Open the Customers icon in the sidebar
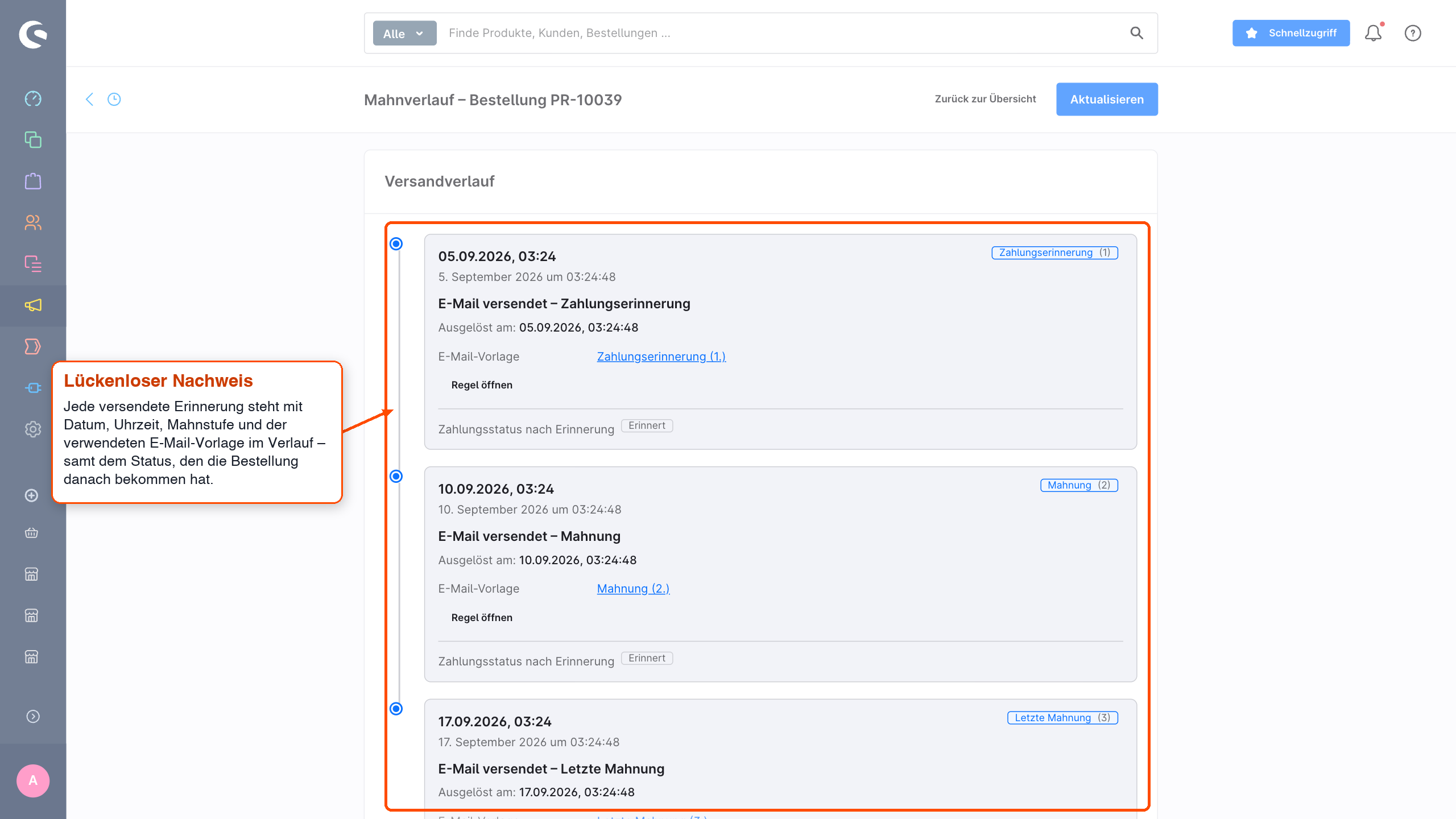The image size is (1456, 819). tap(33, 222)
